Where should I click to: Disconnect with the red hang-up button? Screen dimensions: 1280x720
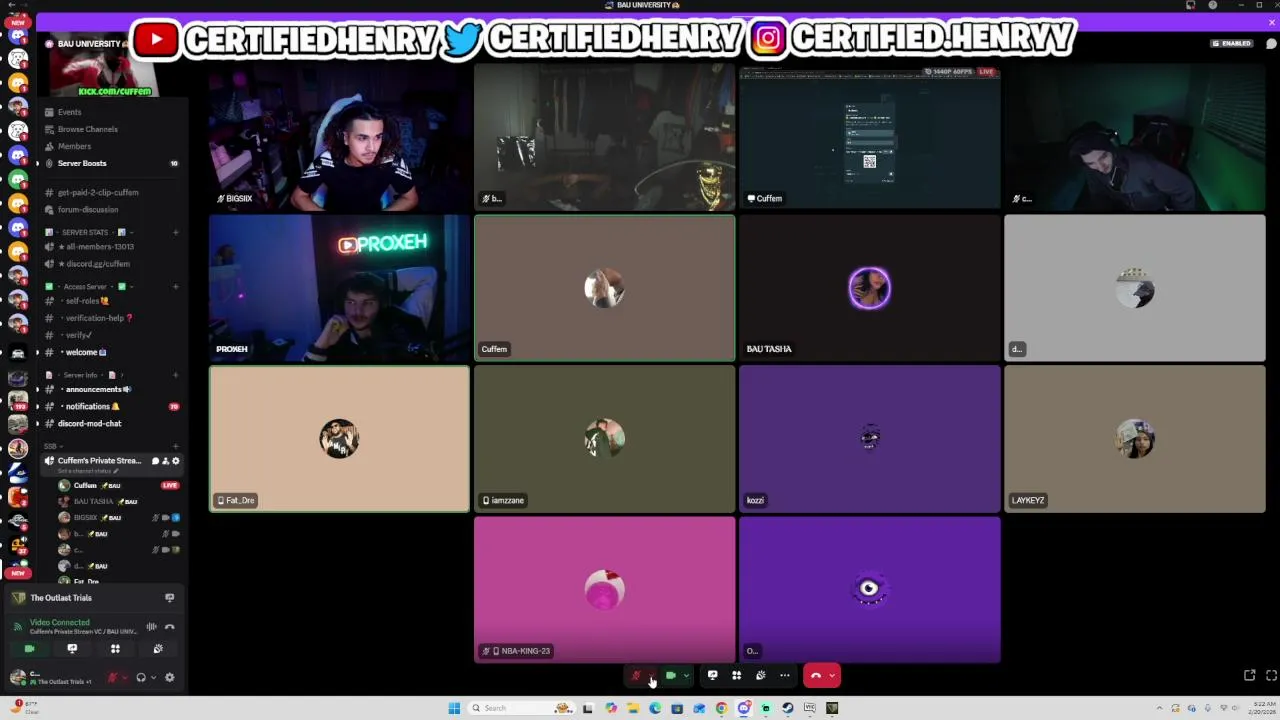(x=815, y=676)
